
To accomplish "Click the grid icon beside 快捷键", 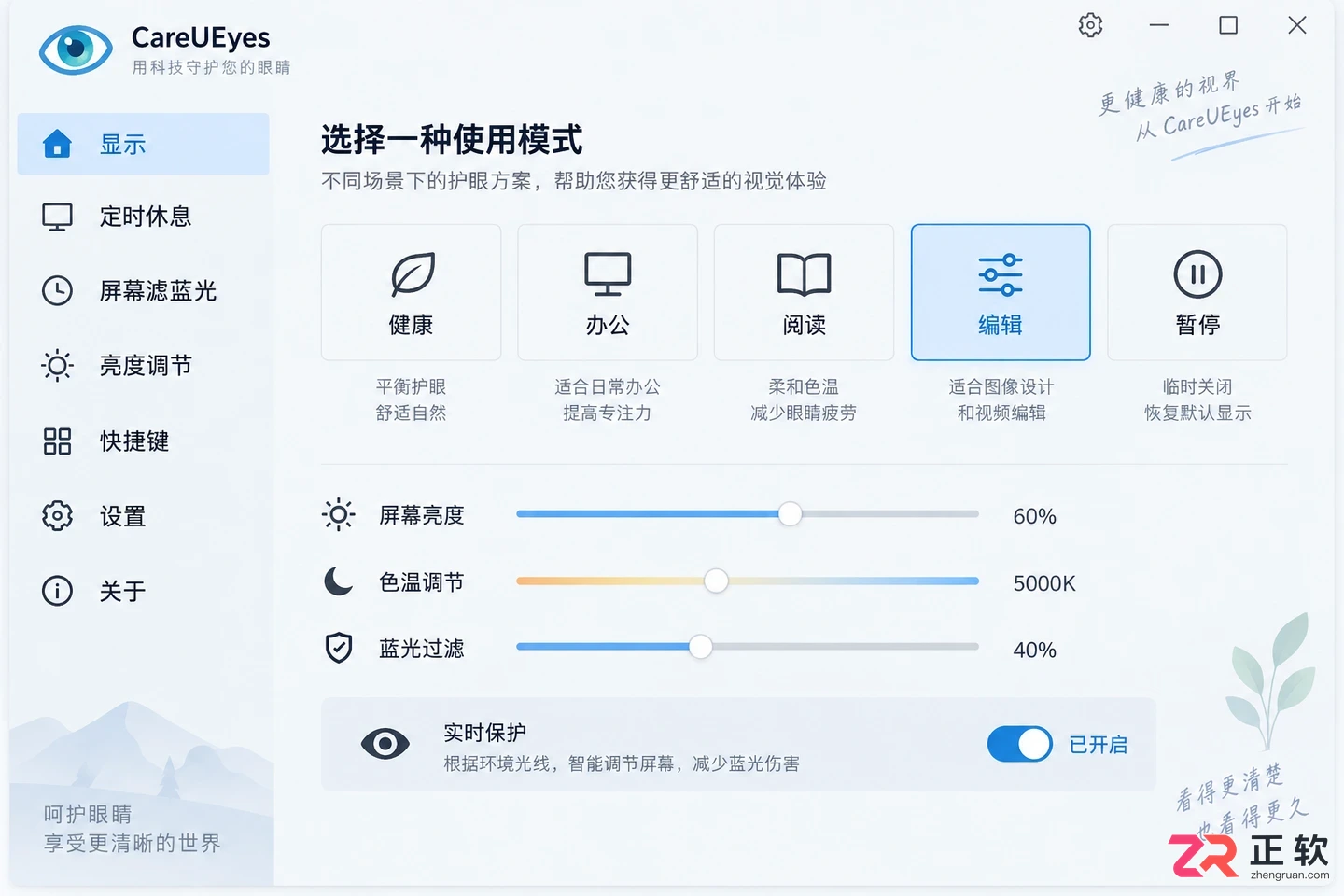I will click(x=57, y=441).
